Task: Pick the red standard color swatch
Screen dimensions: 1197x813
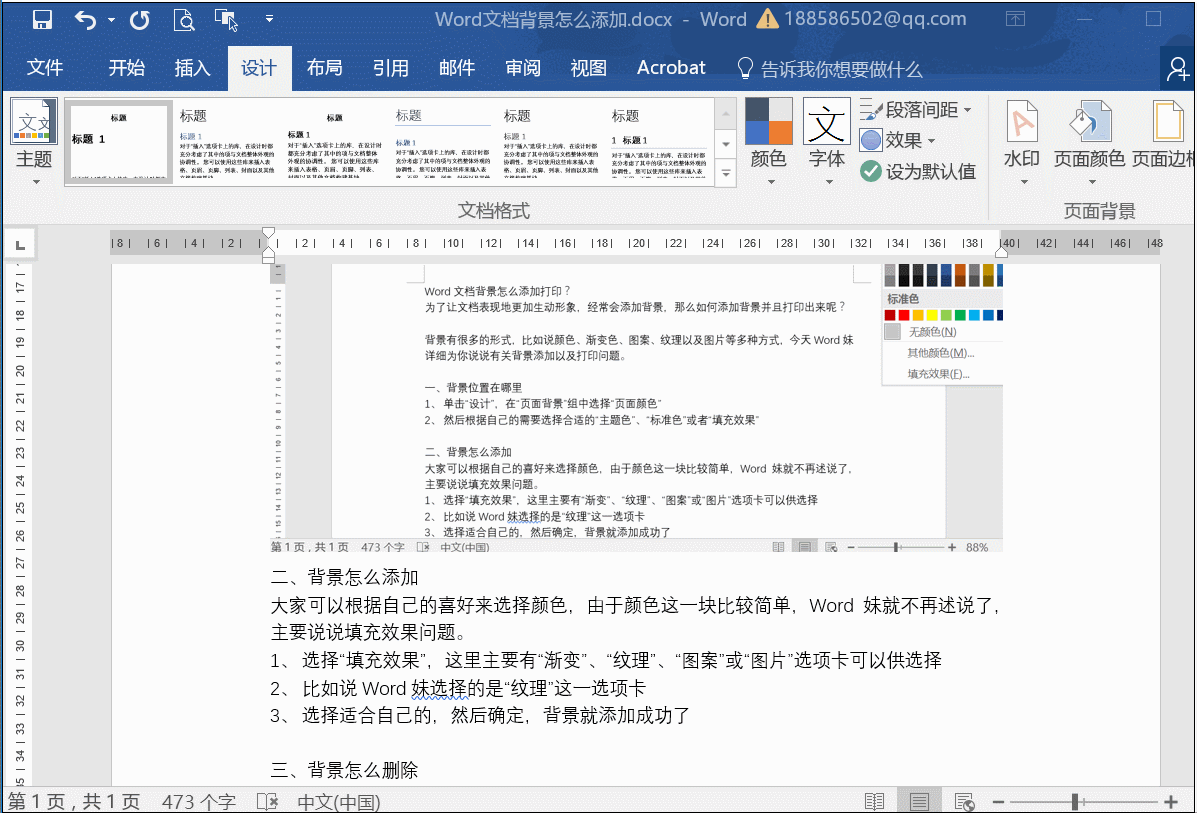Action: coord(904,314)
